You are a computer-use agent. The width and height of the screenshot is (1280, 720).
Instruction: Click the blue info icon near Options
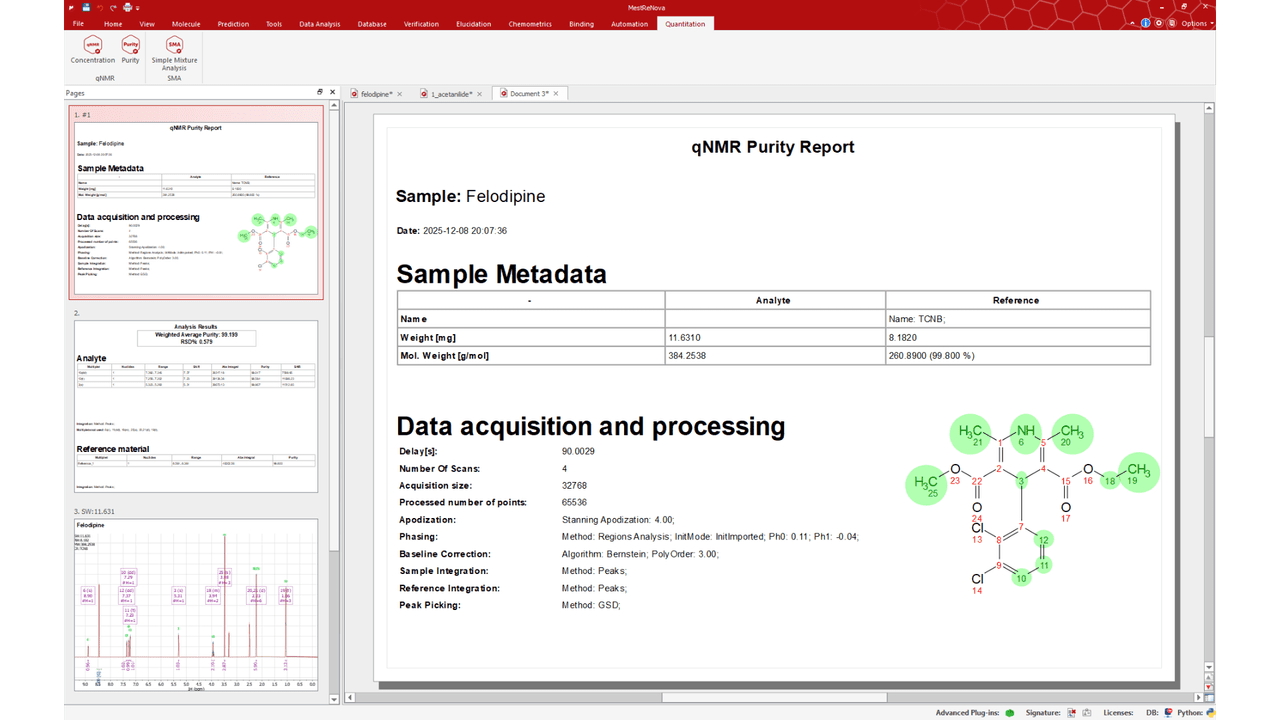tap(1146, 23)
